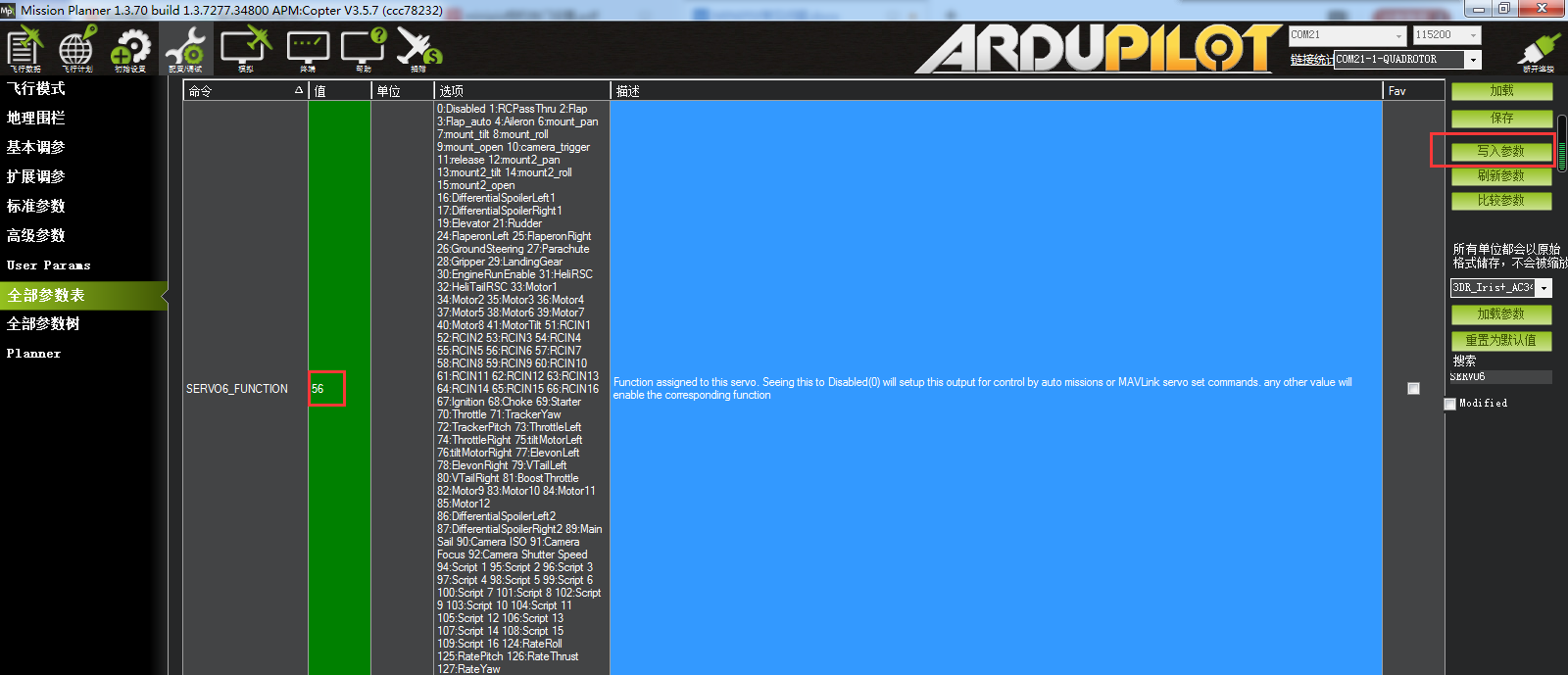
Task: Select 全部参数树 in the left sidebar
Action: (x=43, y=324)
